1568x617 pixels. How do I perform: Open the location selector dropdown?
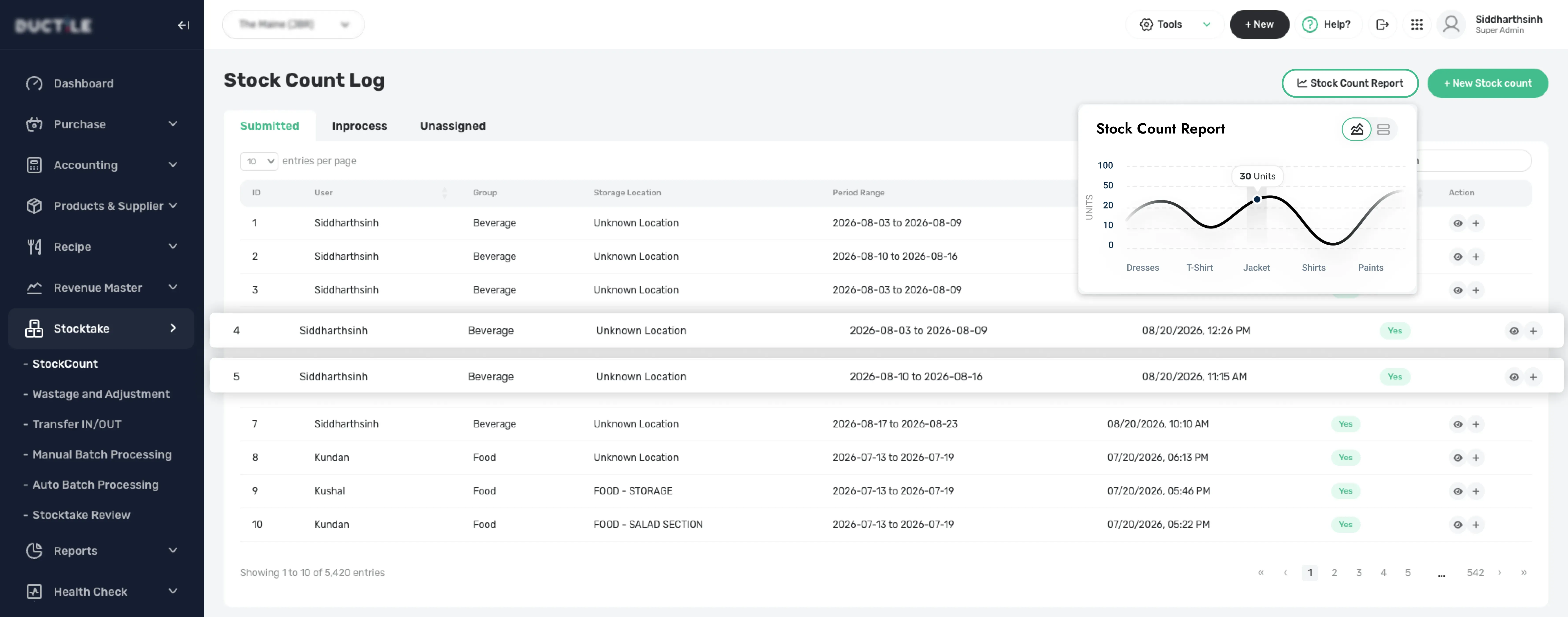(x=293, y=24)
